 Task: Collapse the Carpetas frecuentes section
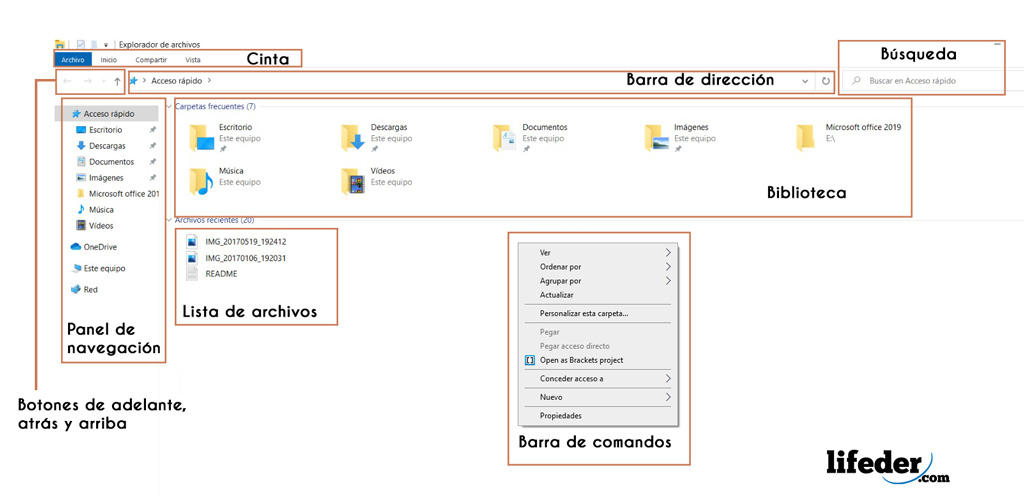click(168, 106)
